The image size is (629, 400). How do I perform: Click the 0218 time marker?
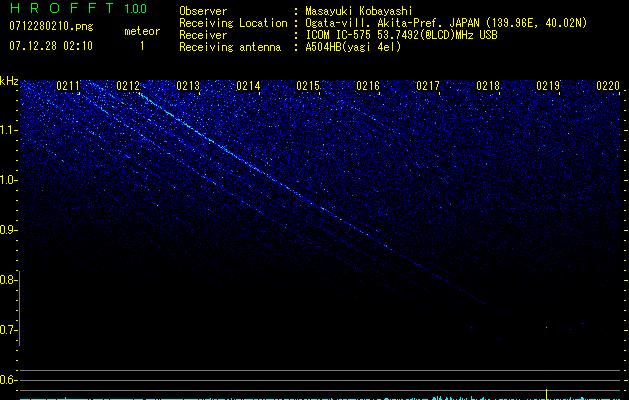pos(488,86)
